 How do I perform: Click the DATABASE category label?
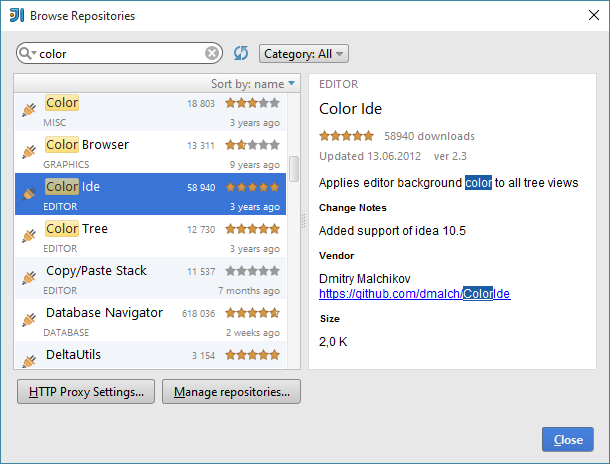pyautogui.click(x=66, y=333)
